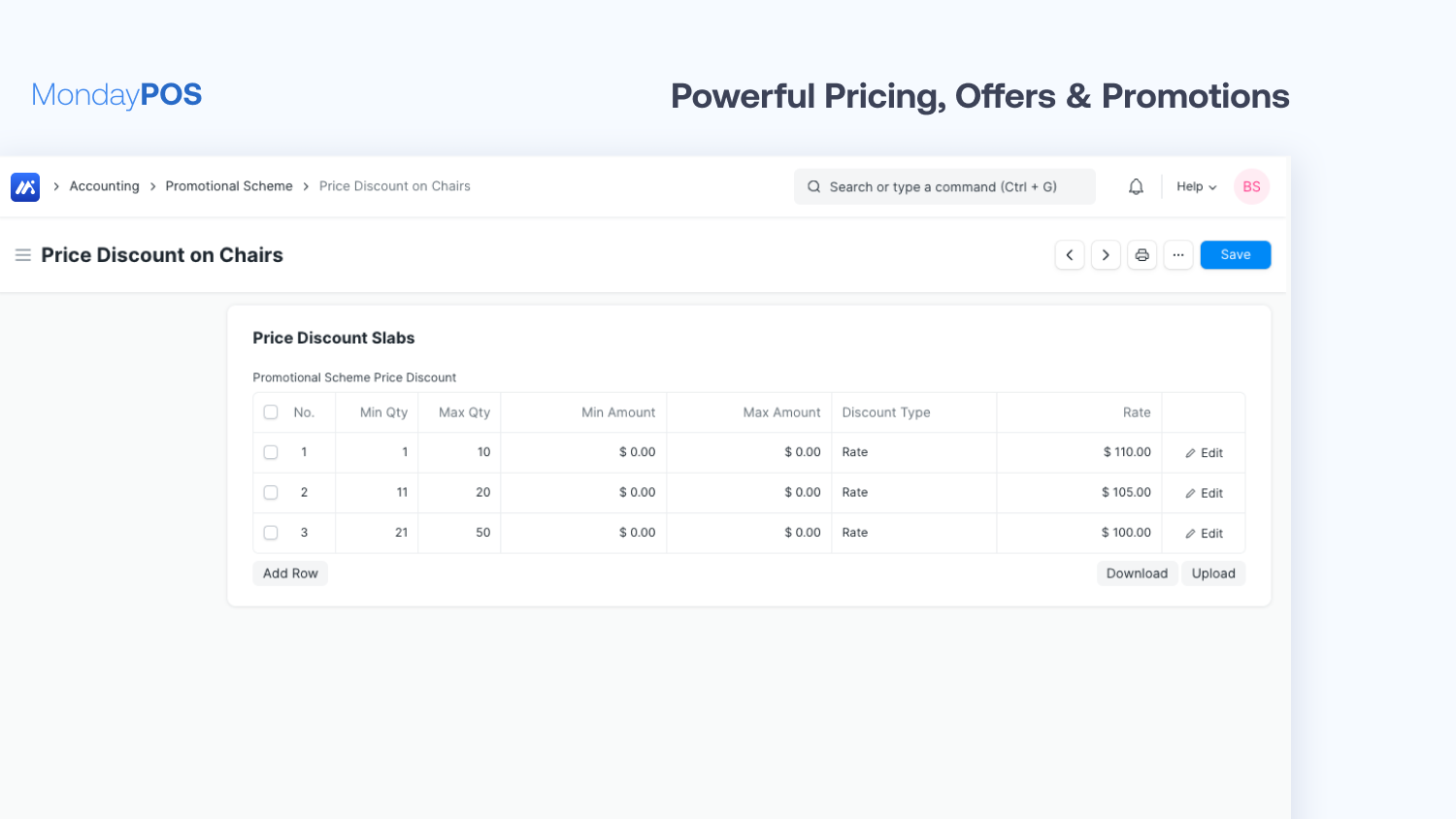
Task: Add a new row to slabs
Action: pyautogui.click(x=290, y=573)
